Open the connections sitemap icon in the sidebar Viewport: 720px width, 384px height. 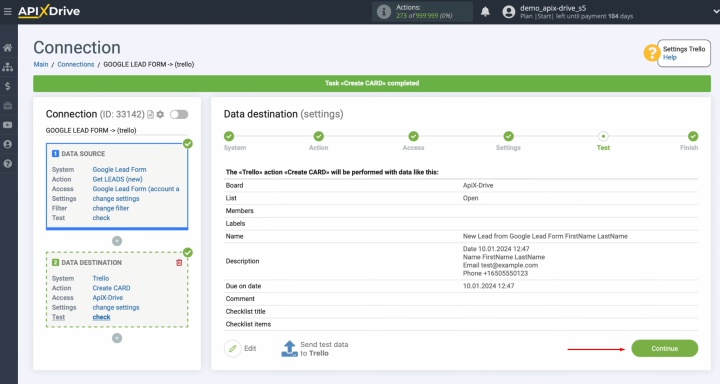click(x=7, y=67)
